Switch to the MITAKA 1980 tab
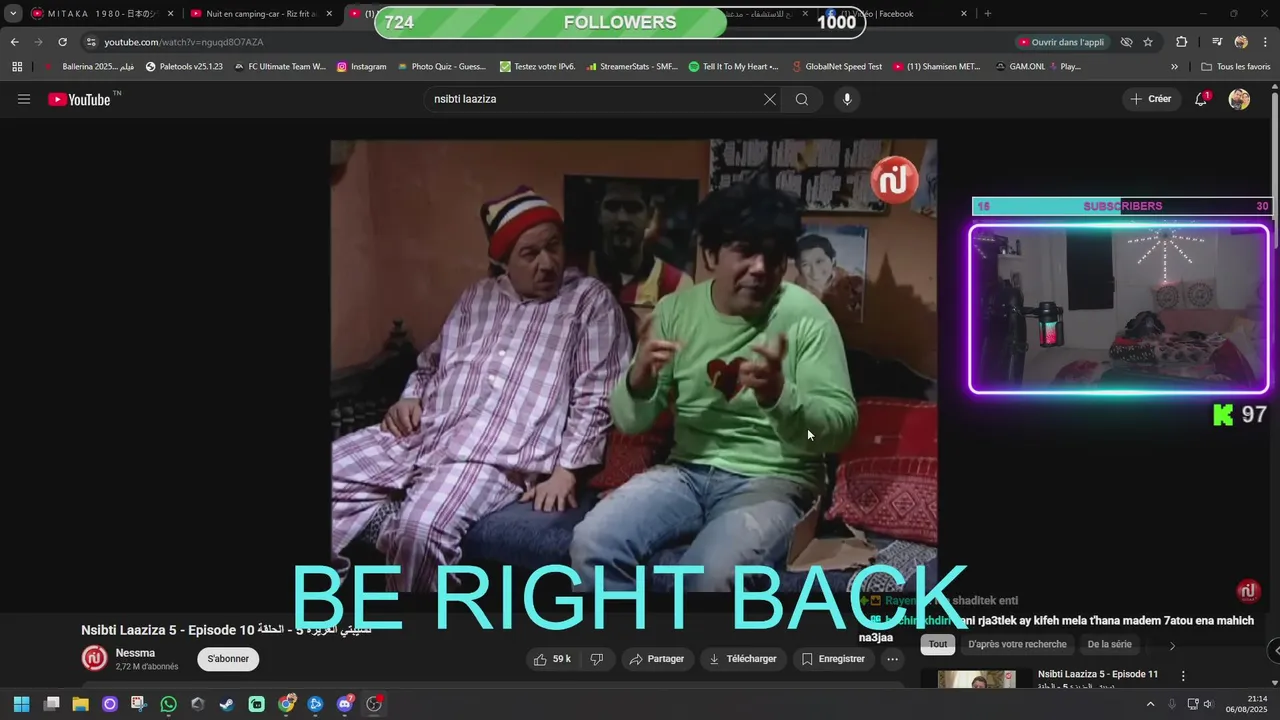1280x720 pixels. pos(103,14)
